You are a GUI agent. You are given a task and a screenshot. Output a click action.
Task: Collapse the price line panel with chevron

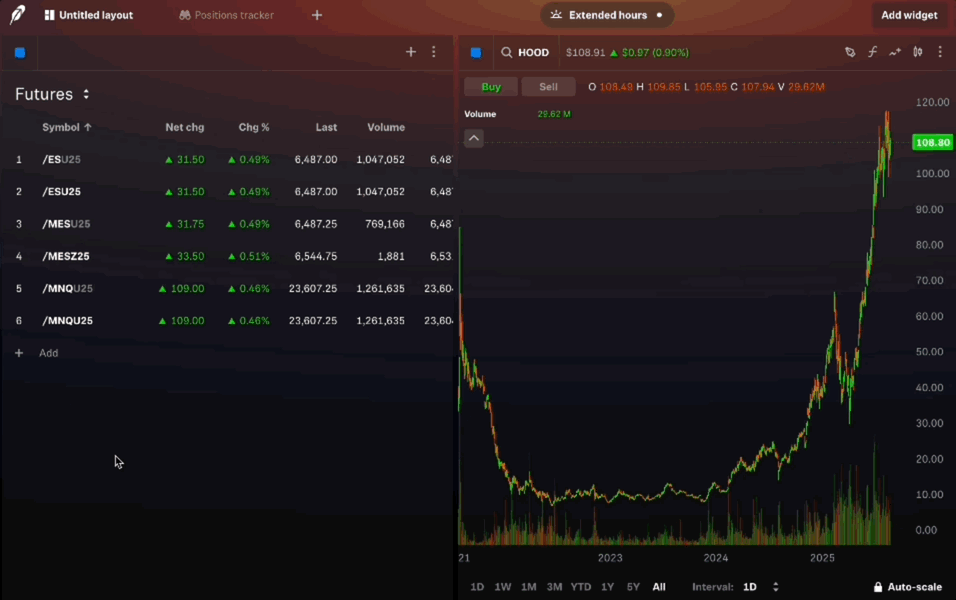[473, 138]
